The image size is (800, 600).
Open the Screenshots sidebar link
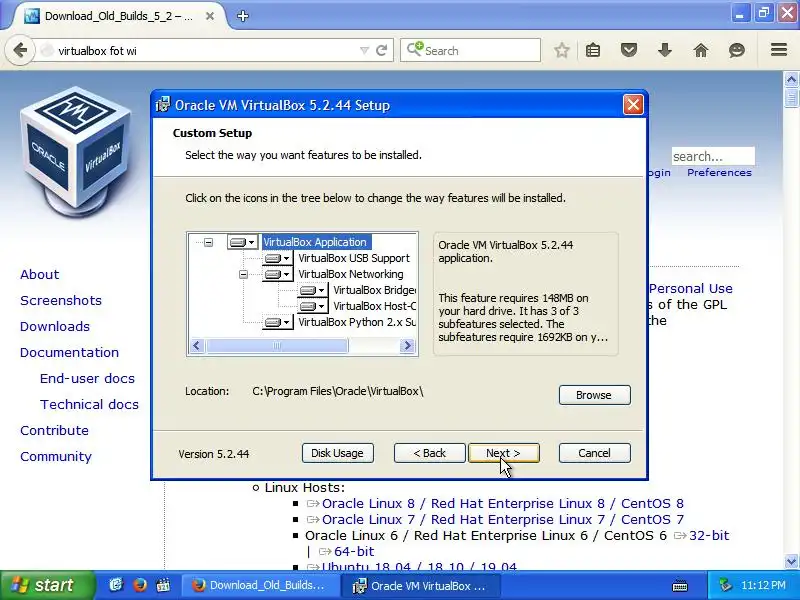[61, 301]
